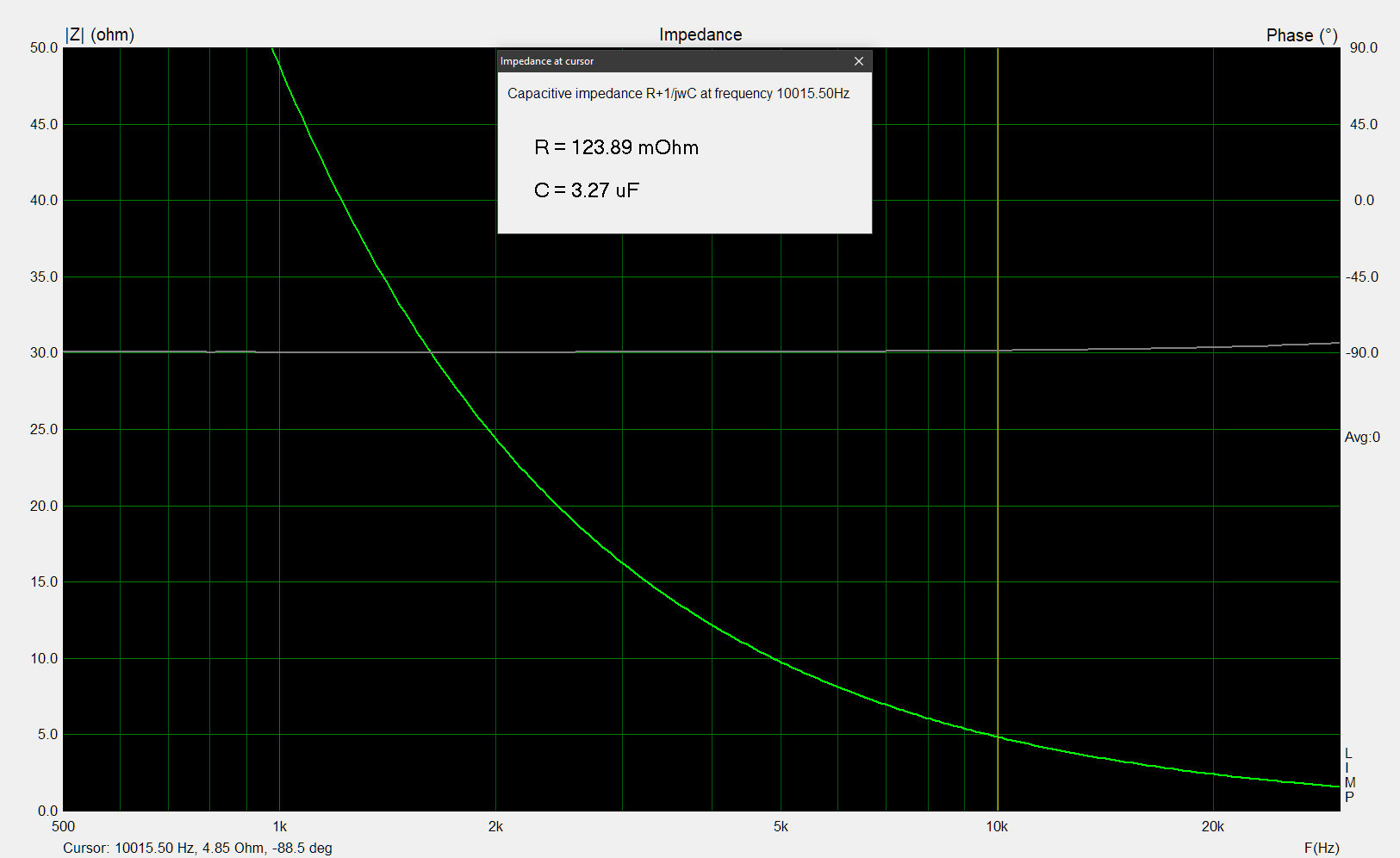The image size is (1400, 858).
Task: Click the 20k frequency tick label
Action: point(1212,827)
